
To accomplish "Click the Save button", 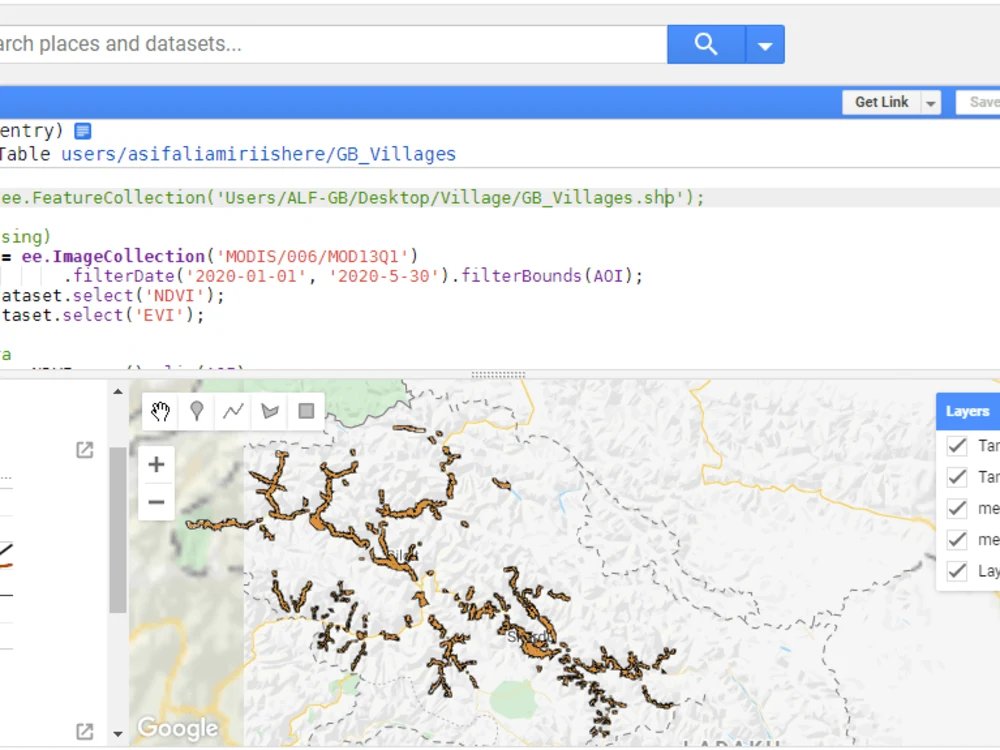I will tap(983, 102).
